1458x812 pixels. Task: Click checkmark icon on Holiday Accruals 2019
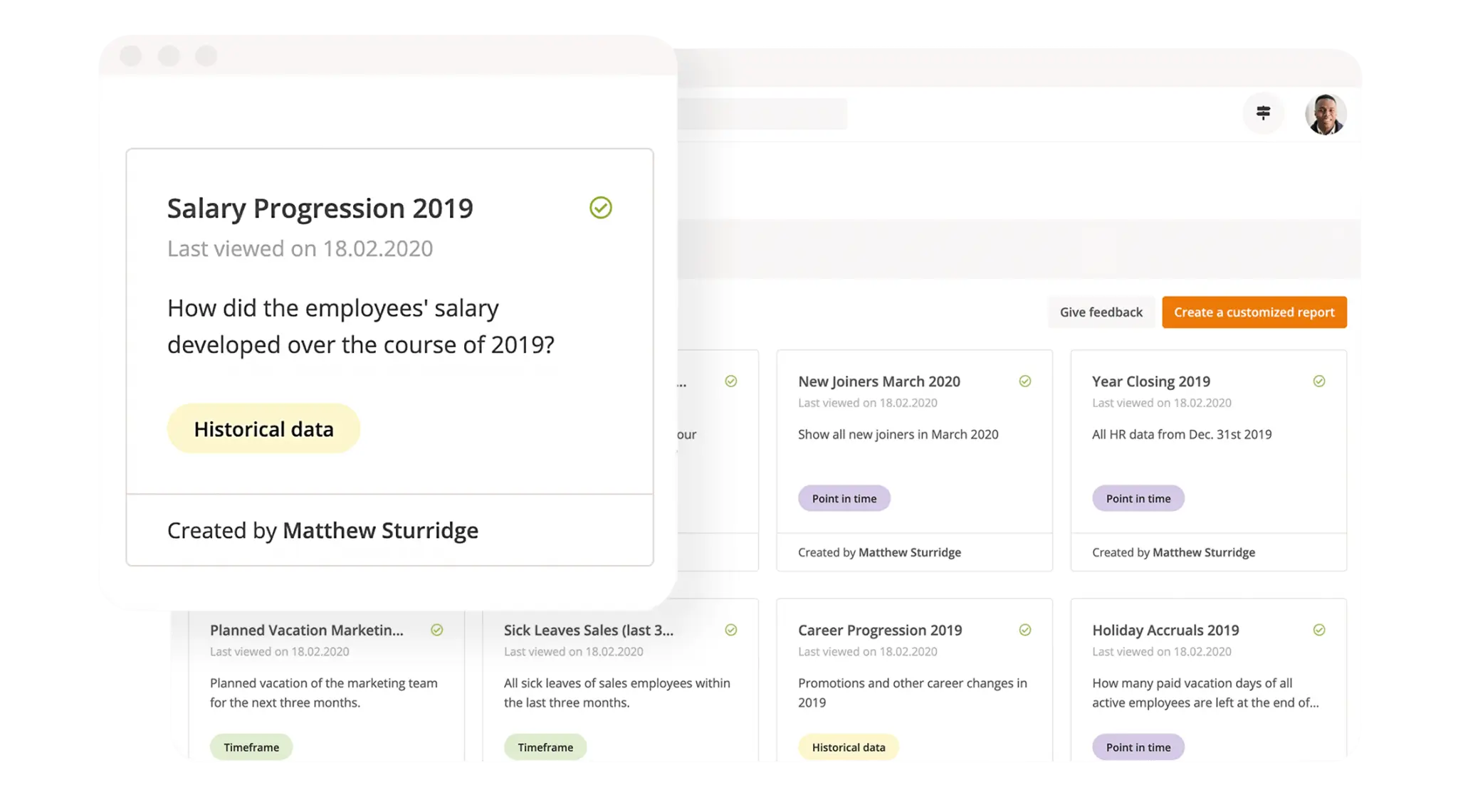click(x=1319, y=630)
